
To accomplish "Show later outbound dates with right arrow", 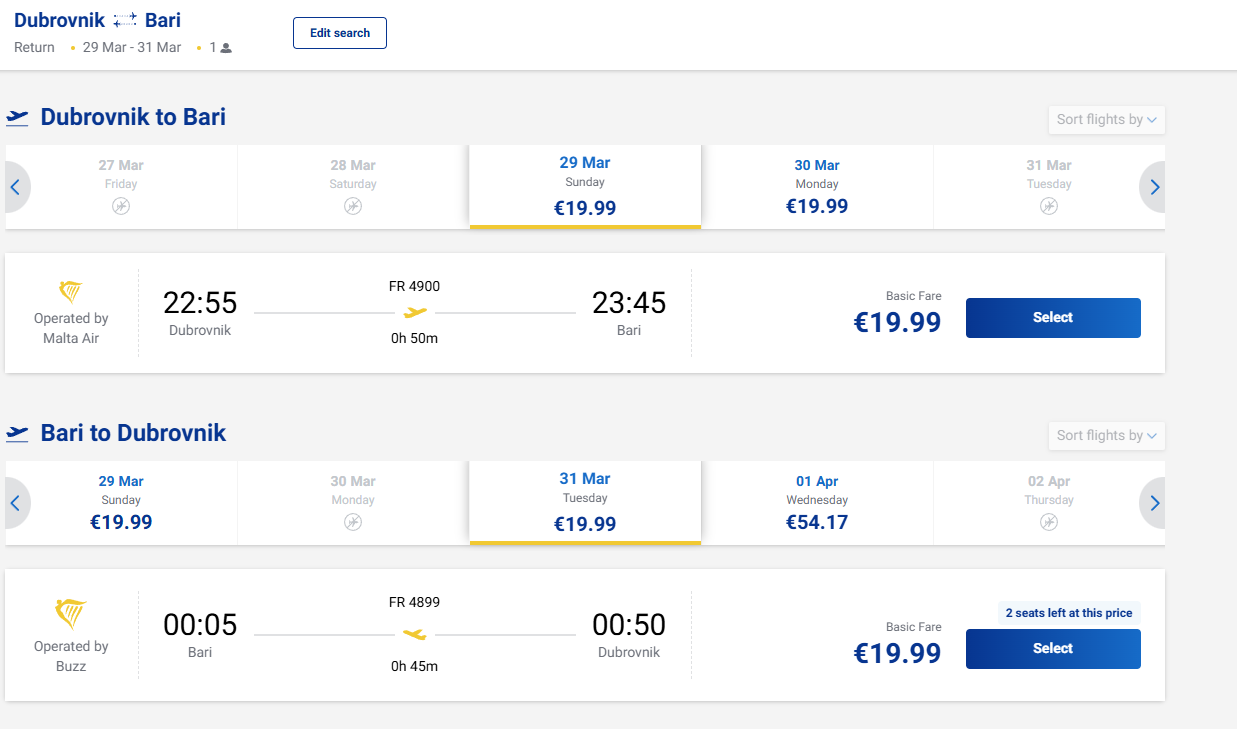I will [x=1154, y=187].
